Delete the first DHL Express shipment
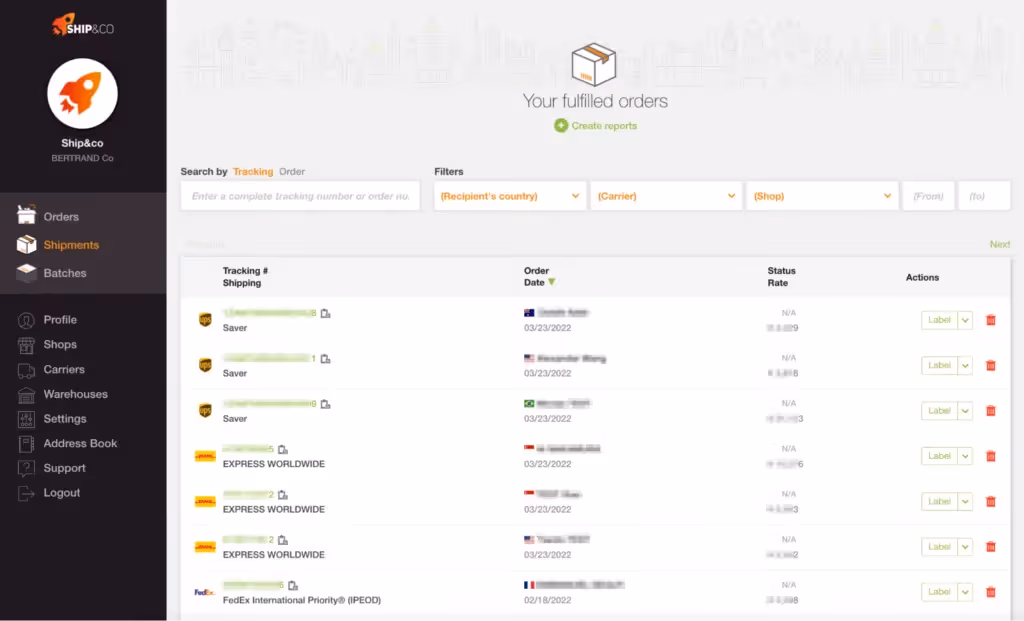Screen dimensions: 1024x621 coord(991,456)
